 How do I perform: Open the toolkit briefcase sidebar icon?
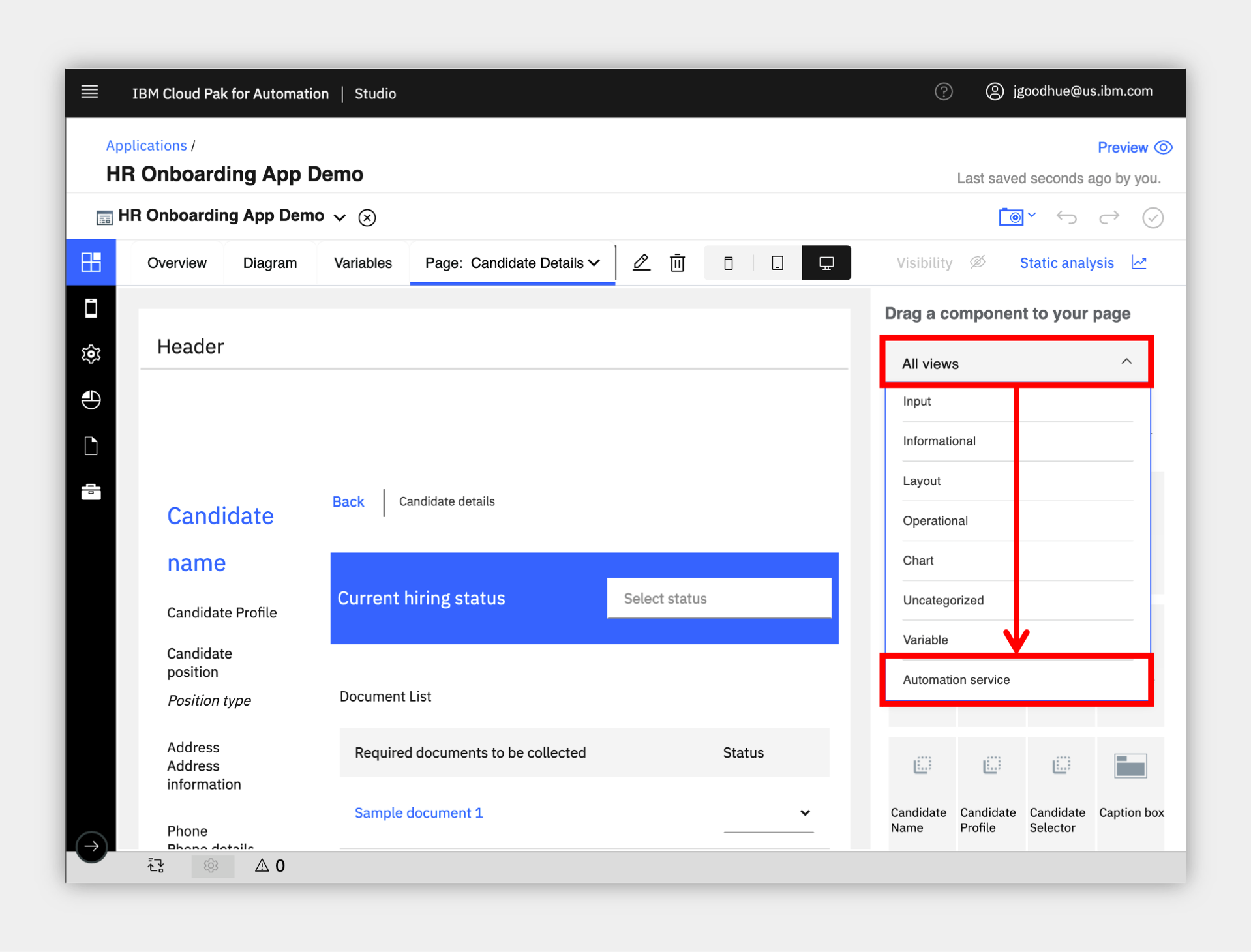coord(91,492)
